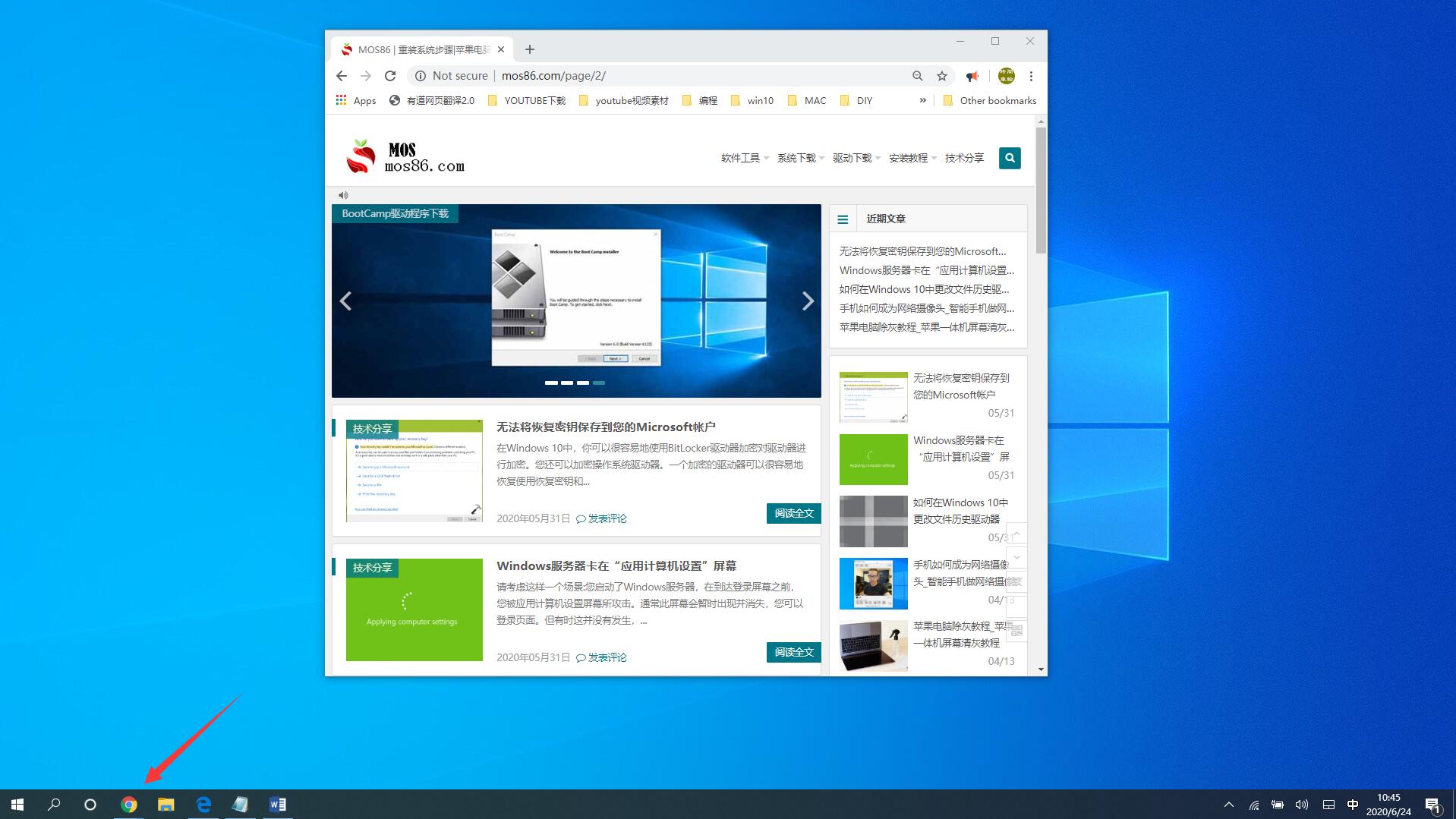This screenshot has width=1456, height=819.
Task: View site info next to Not secure
Action: [421, 76]
